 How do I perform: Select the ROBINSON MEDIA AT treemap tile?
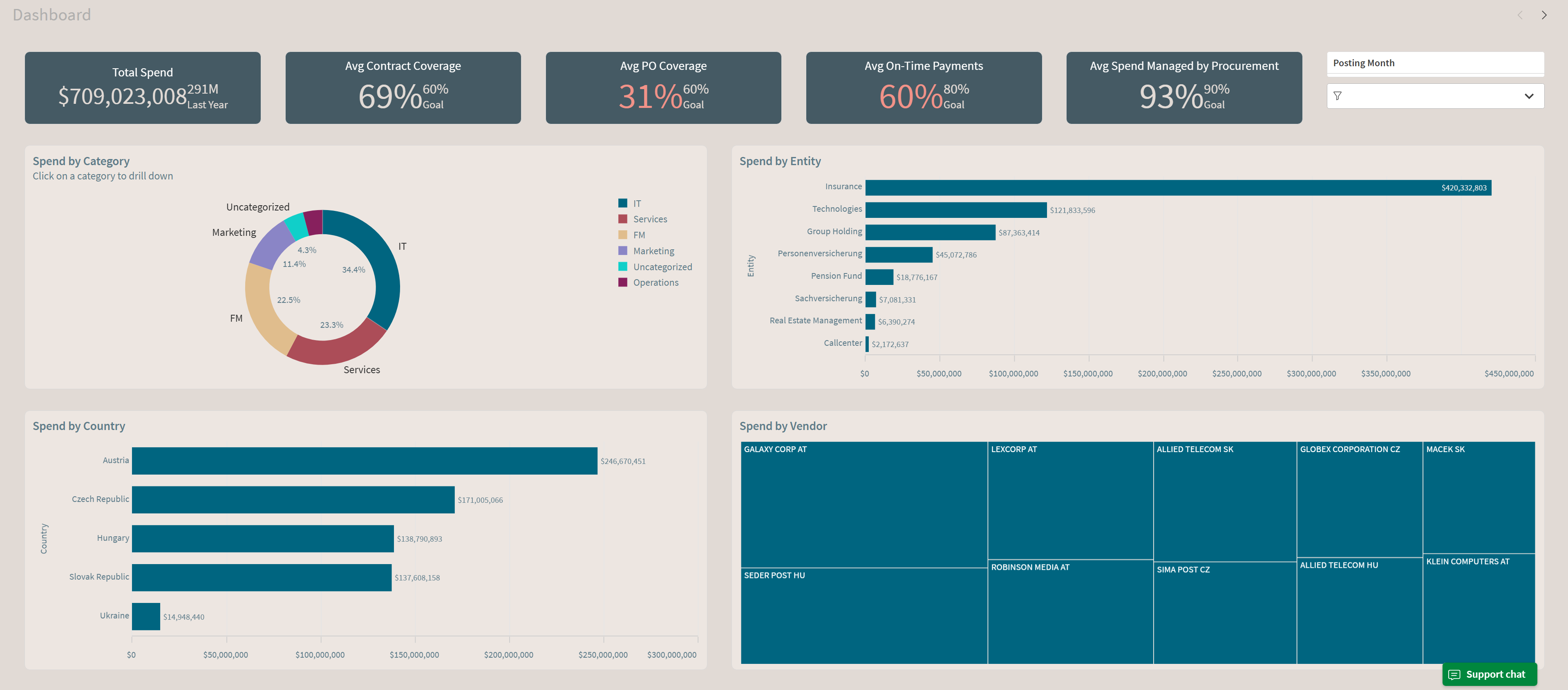pyautogui.click(x=1070, y=612)
